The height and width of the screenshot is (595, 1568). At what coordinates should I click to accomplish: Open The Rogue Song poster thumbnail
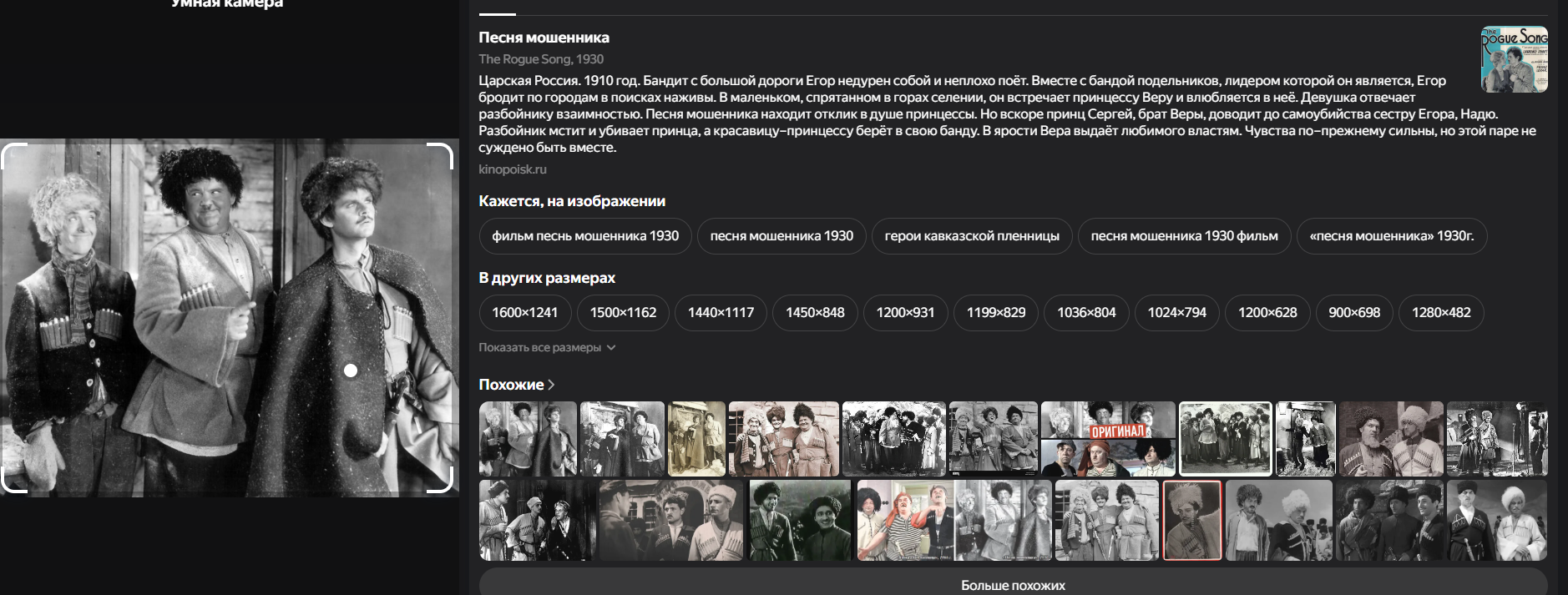click(x=1514, y=59)
